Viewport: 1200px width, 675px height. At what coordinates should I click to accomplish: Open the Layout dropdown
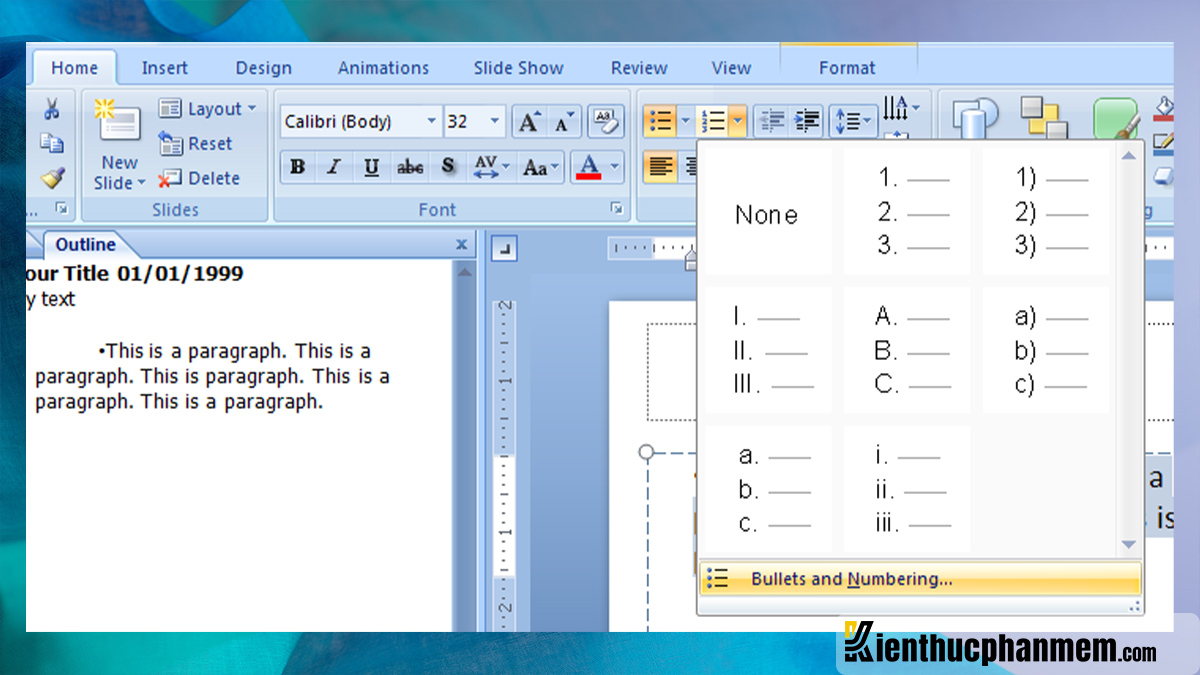coord(207,109)
